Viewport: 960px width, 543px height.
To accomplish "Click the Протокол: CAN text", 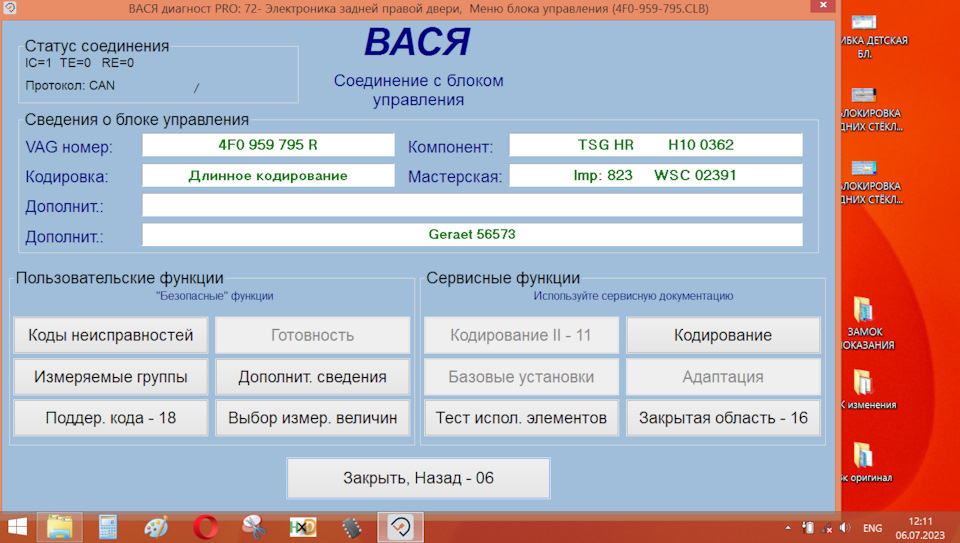I will (70, 86).
